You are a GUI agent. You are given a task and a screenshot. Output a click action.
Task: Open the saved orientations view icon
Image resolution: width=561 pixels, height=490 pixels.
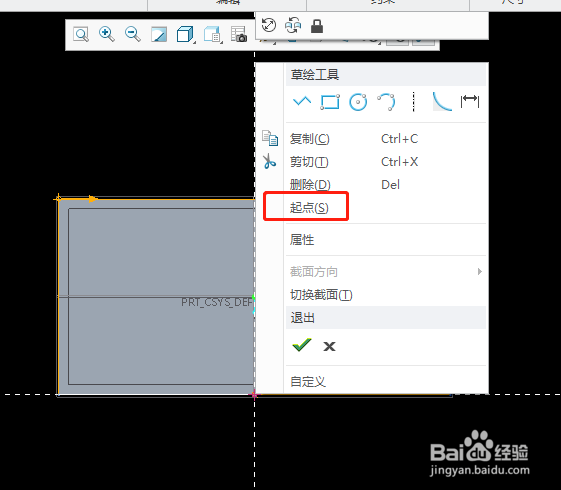212,35
